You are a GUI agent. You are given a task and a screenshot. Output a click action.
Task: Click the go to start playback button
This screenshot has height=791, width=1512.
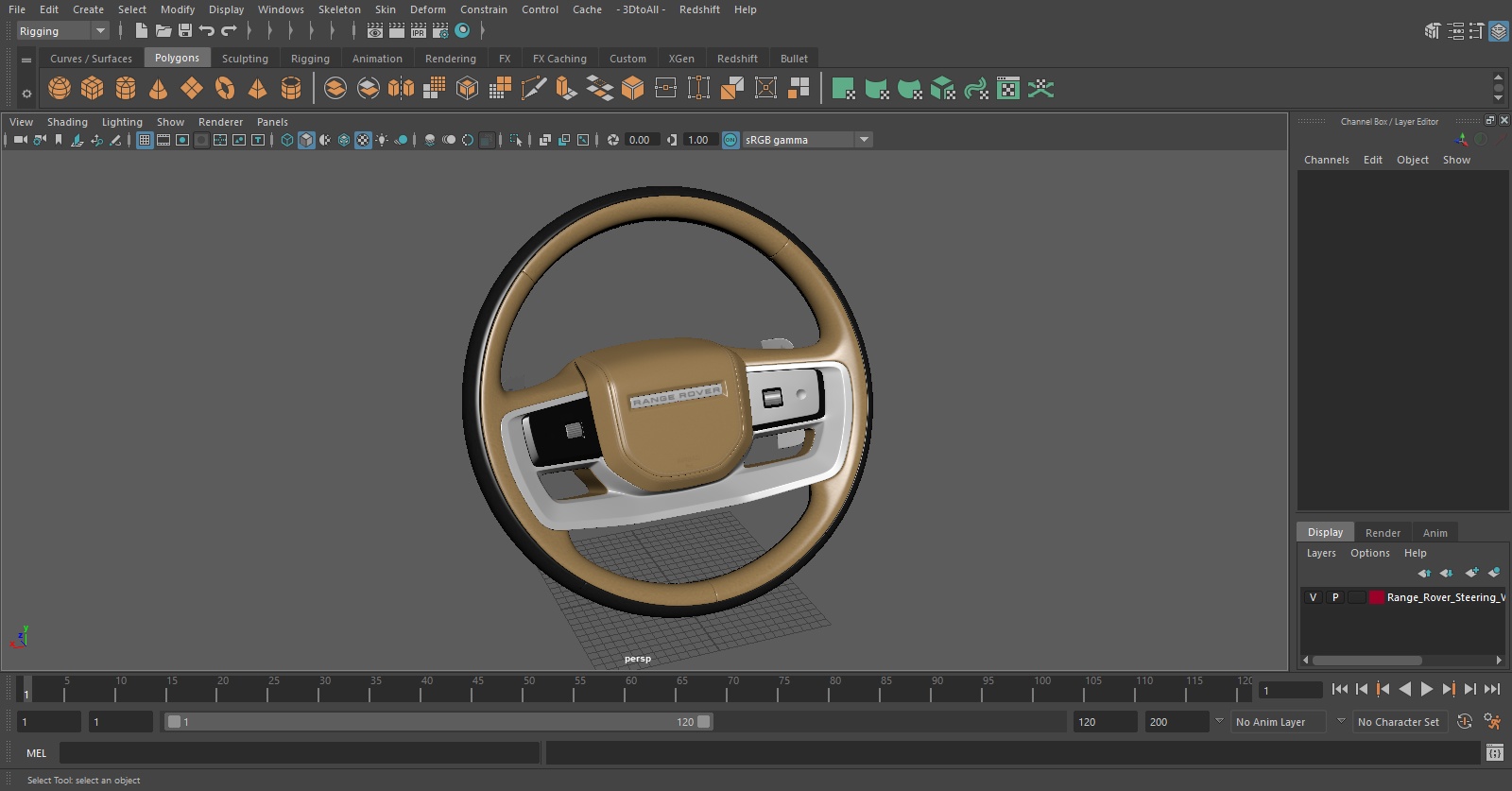tap(1339, 690)
